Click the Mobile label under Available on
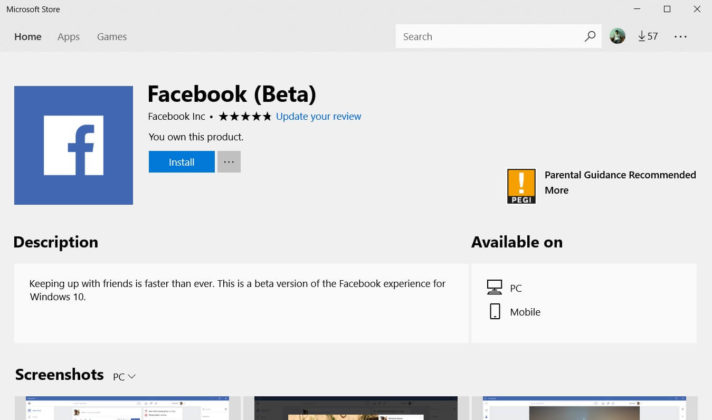 (525, 312)
